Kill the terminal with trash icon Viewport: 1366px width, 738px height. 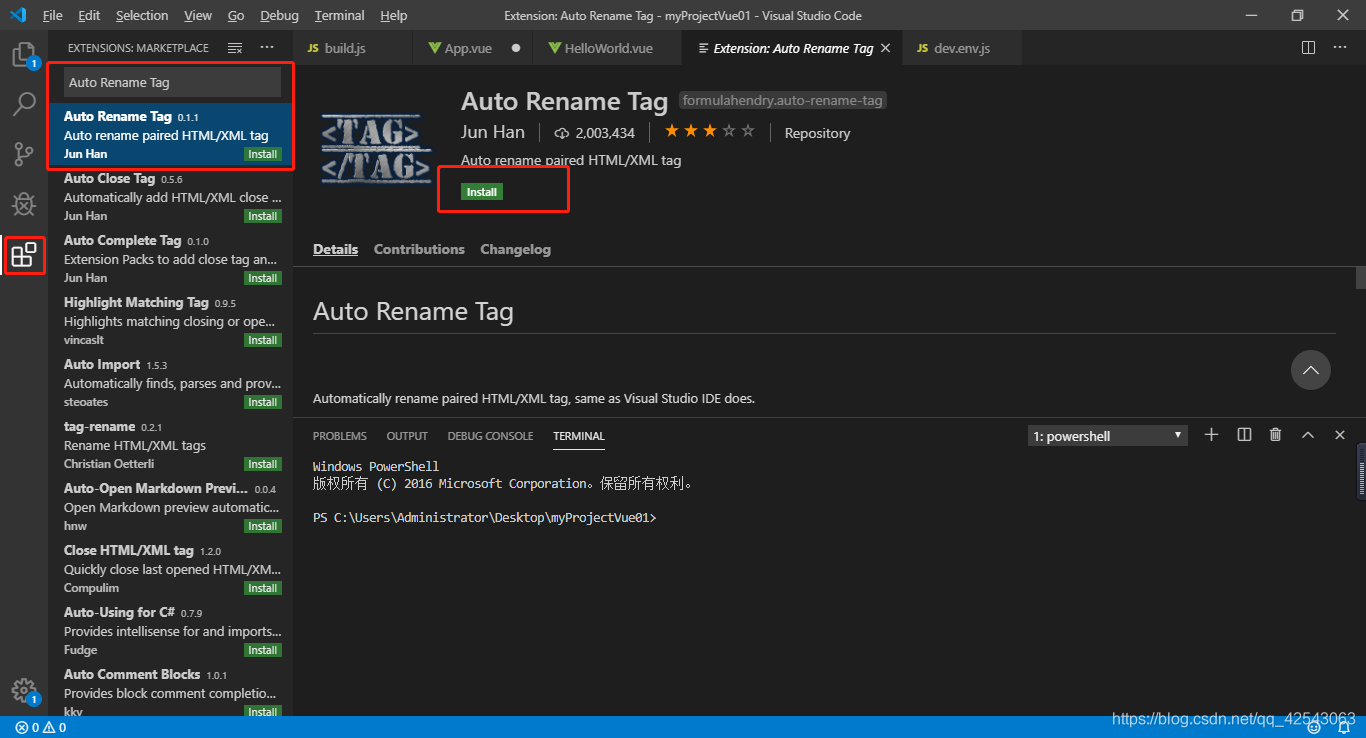pyautogui.click(x=1275, y=435)
